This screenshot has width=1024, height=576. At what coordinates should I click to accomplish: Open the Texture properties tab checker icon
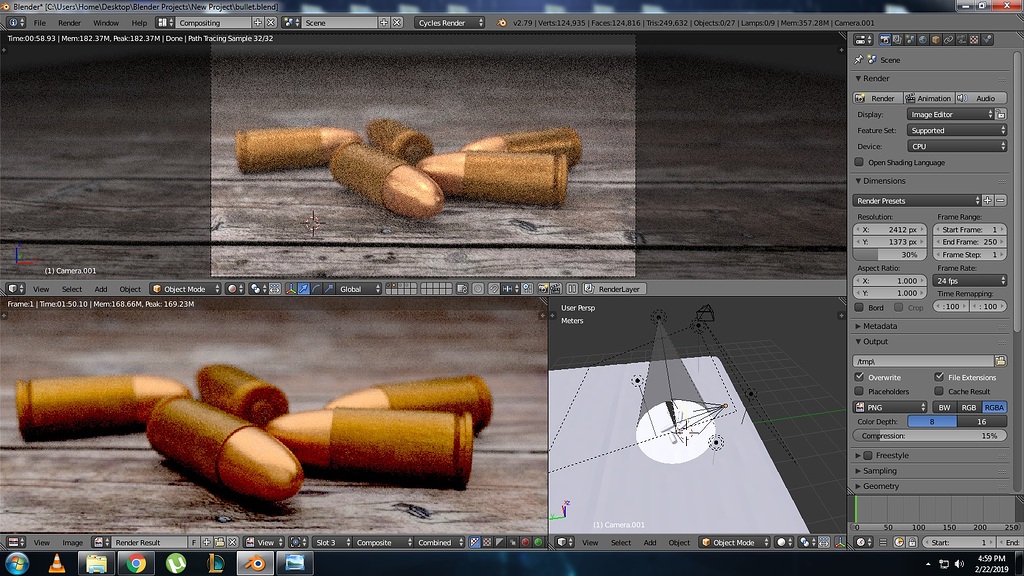(x=974, y=40)
